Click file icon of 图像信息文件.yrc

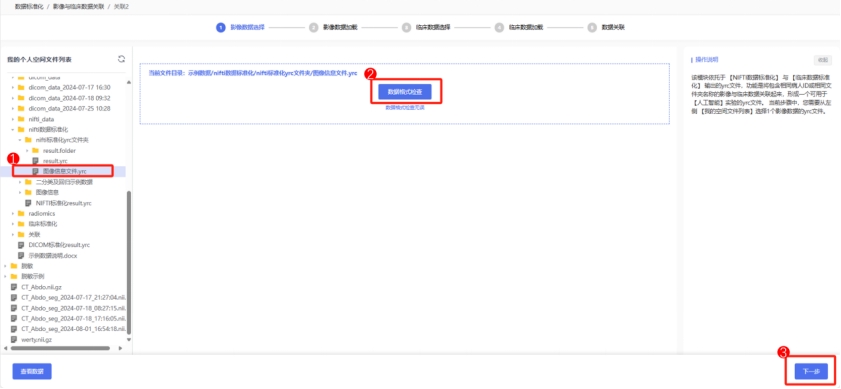click(36, 171)
